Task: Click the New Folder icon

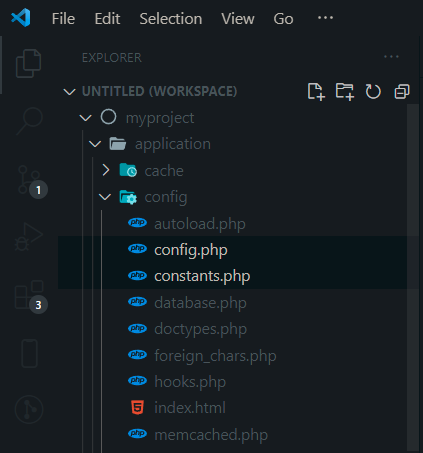Action: click(x=344, y=91)
